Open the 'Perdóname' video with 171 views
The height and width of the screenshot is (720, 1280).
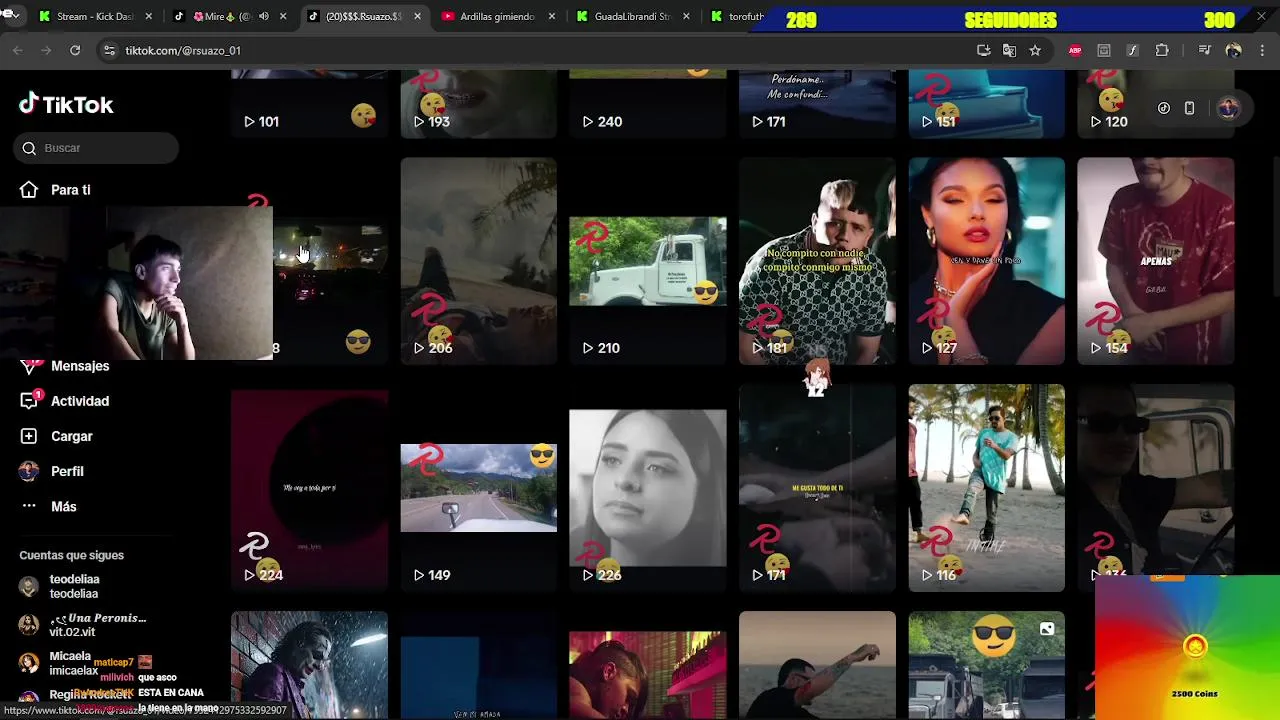tap(817, 104)
